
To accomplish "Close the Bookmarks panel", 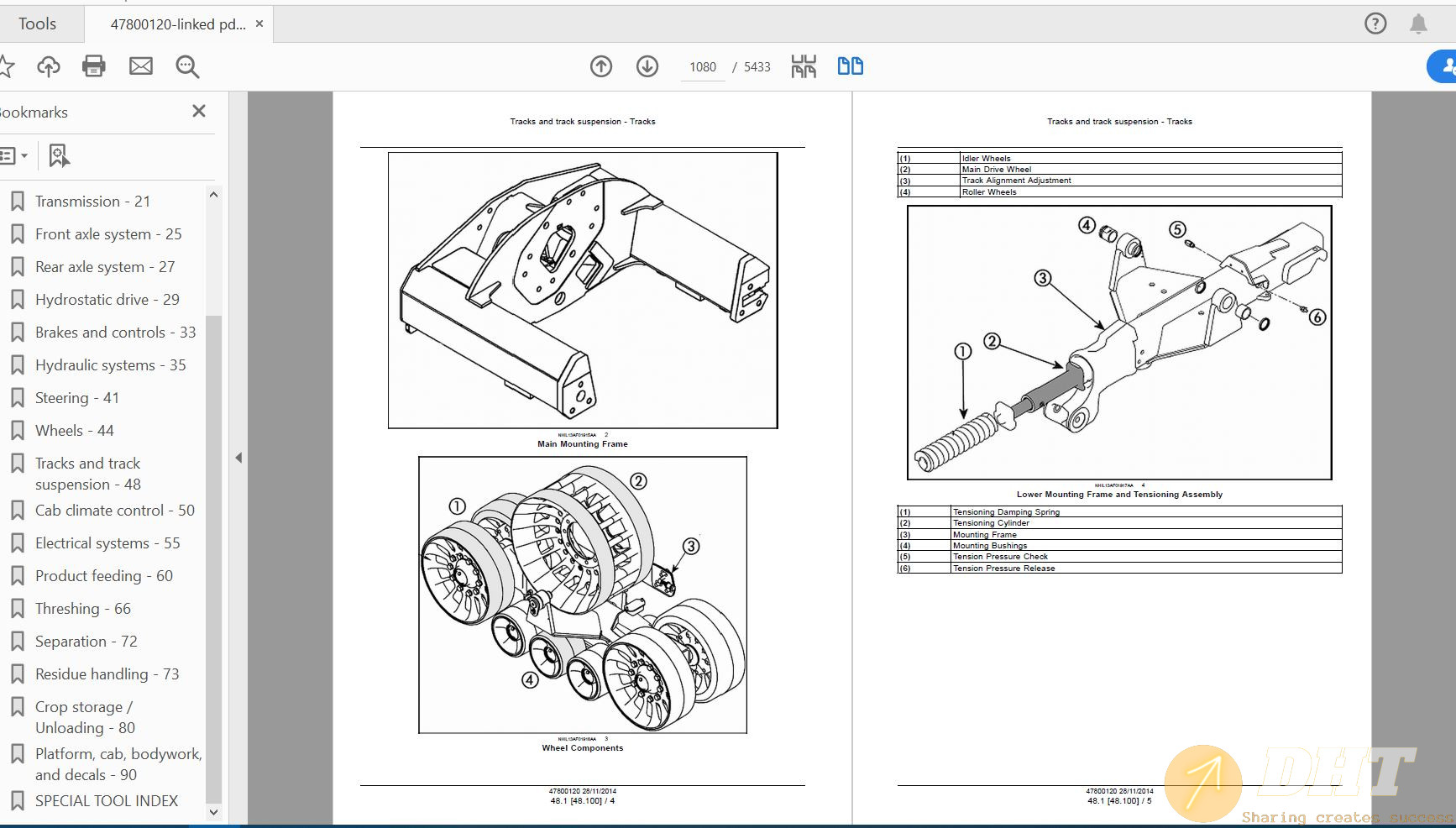I will pos(199,111).
